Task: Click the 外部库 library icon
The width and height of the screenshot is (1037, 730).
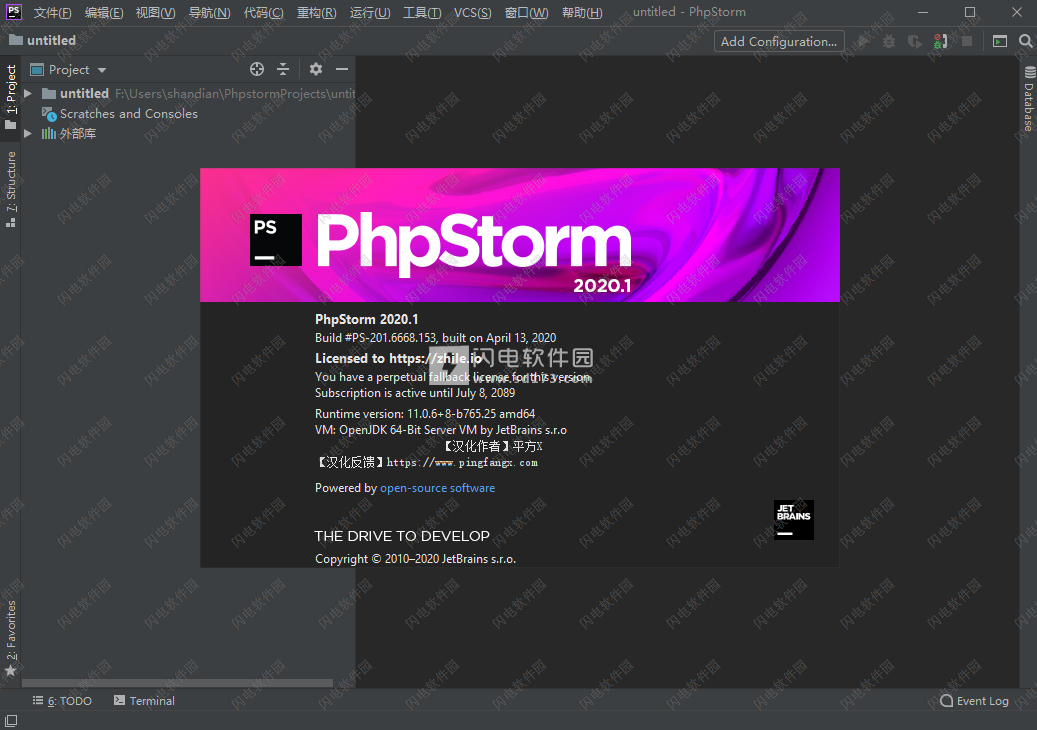Action: coord(49,134)
